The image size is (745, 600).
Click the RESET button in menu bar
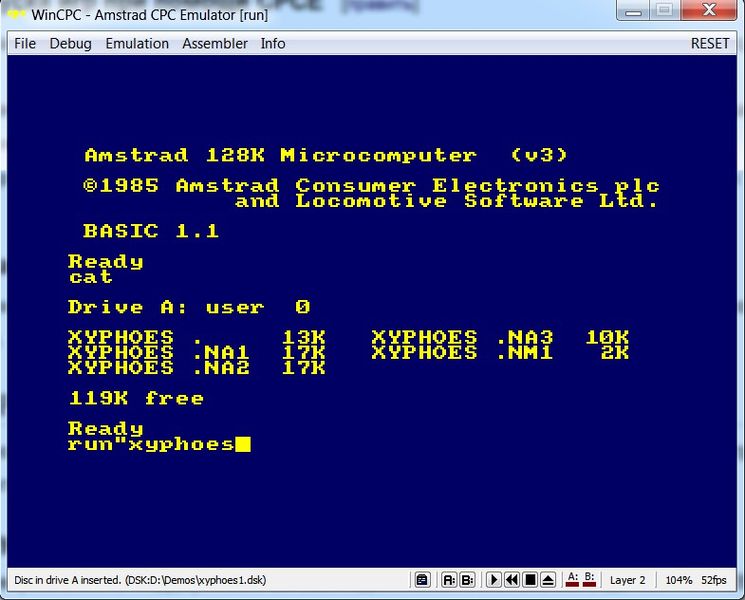tap(710, 44)
